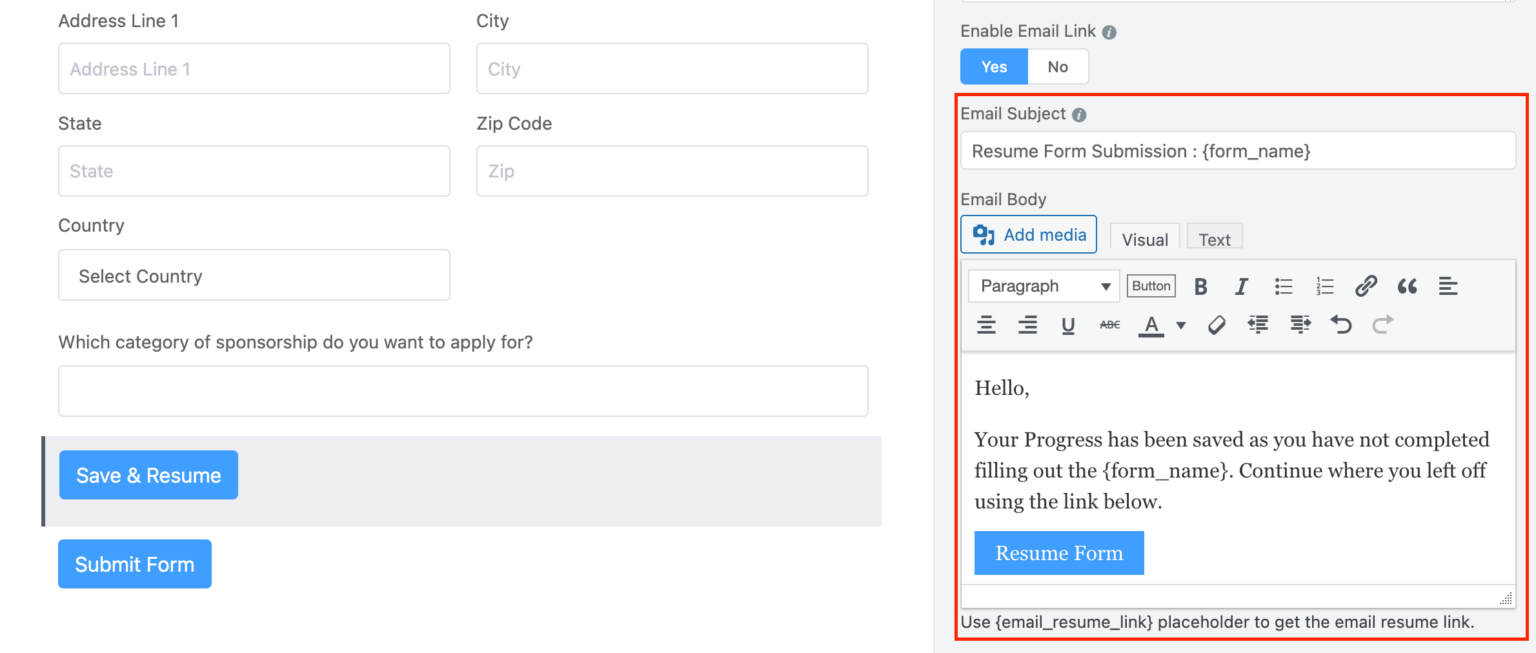Redo the last edit
This screenshot has height=653, width=1536.
1382,325
